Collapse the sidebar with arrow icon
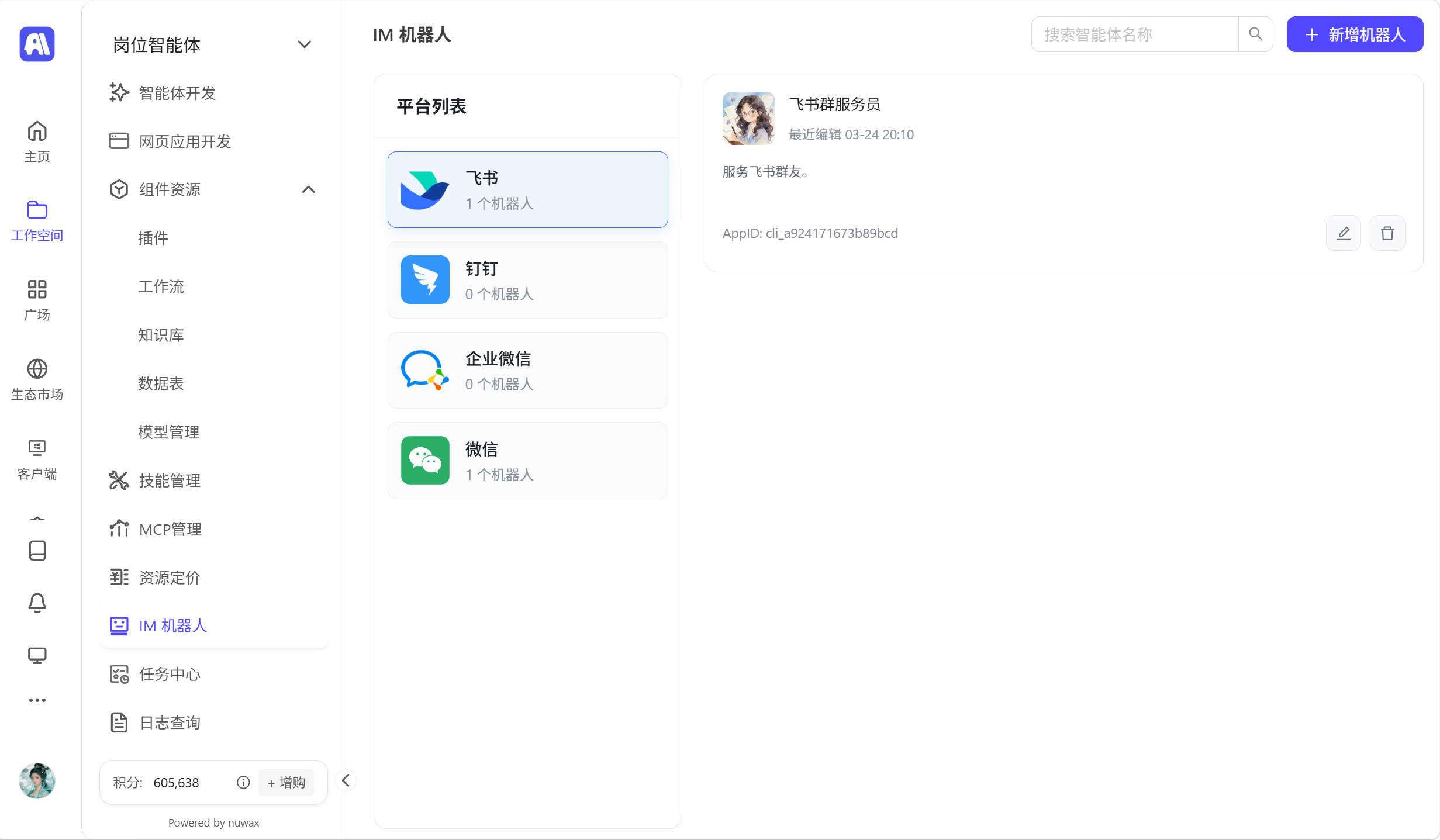 click(346, 780)
